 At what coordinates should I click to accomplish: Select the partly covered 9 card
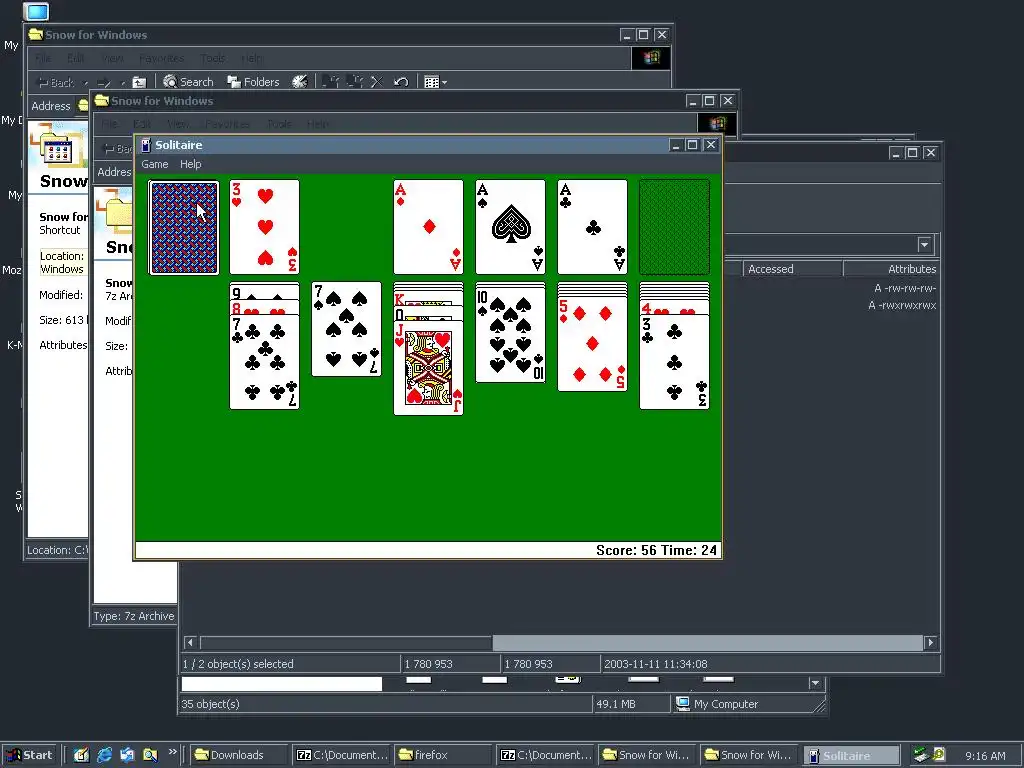264,291
